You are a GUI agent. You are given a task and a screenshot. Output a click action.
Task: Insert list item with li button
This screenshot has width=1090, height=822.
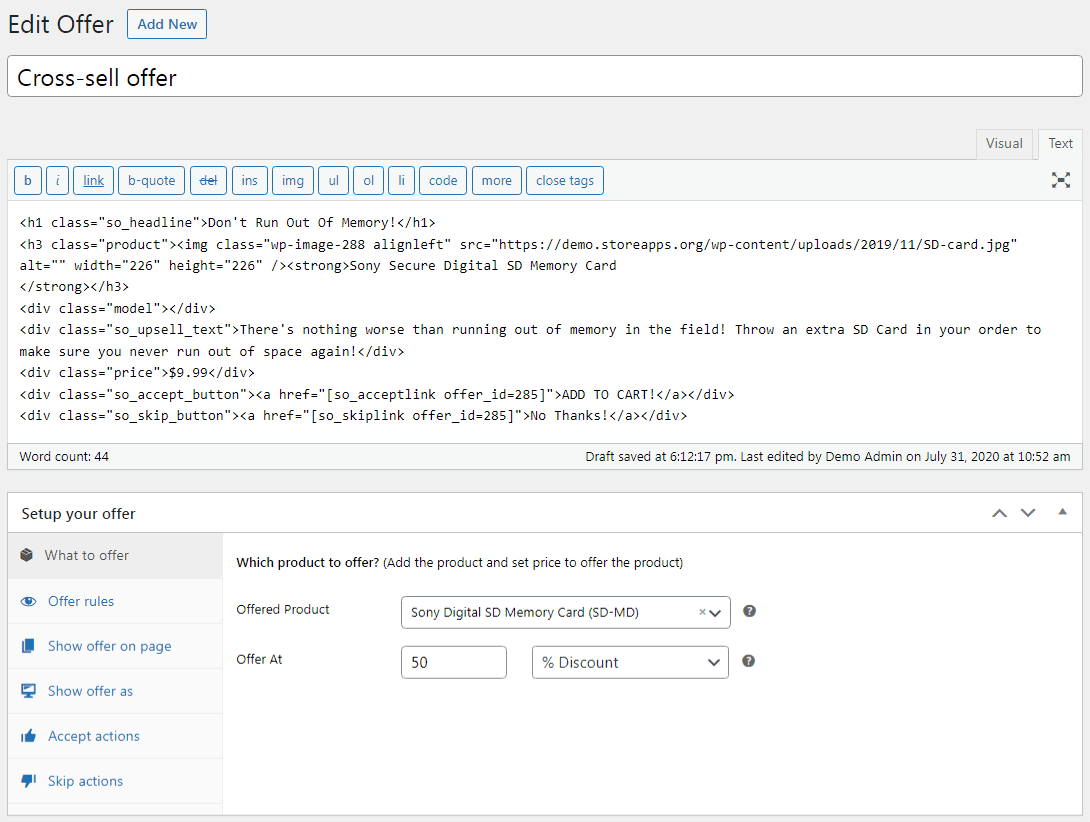point(401,181)
